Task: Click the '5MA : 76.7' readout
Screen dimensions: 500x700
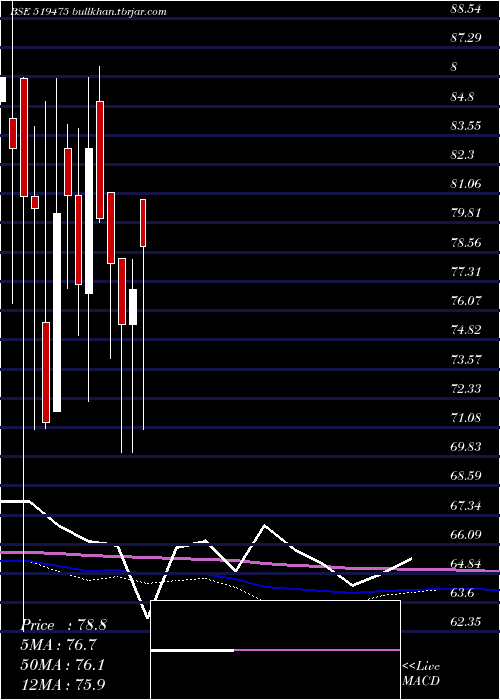Action: pyautogui.click(x=59, y=645)
